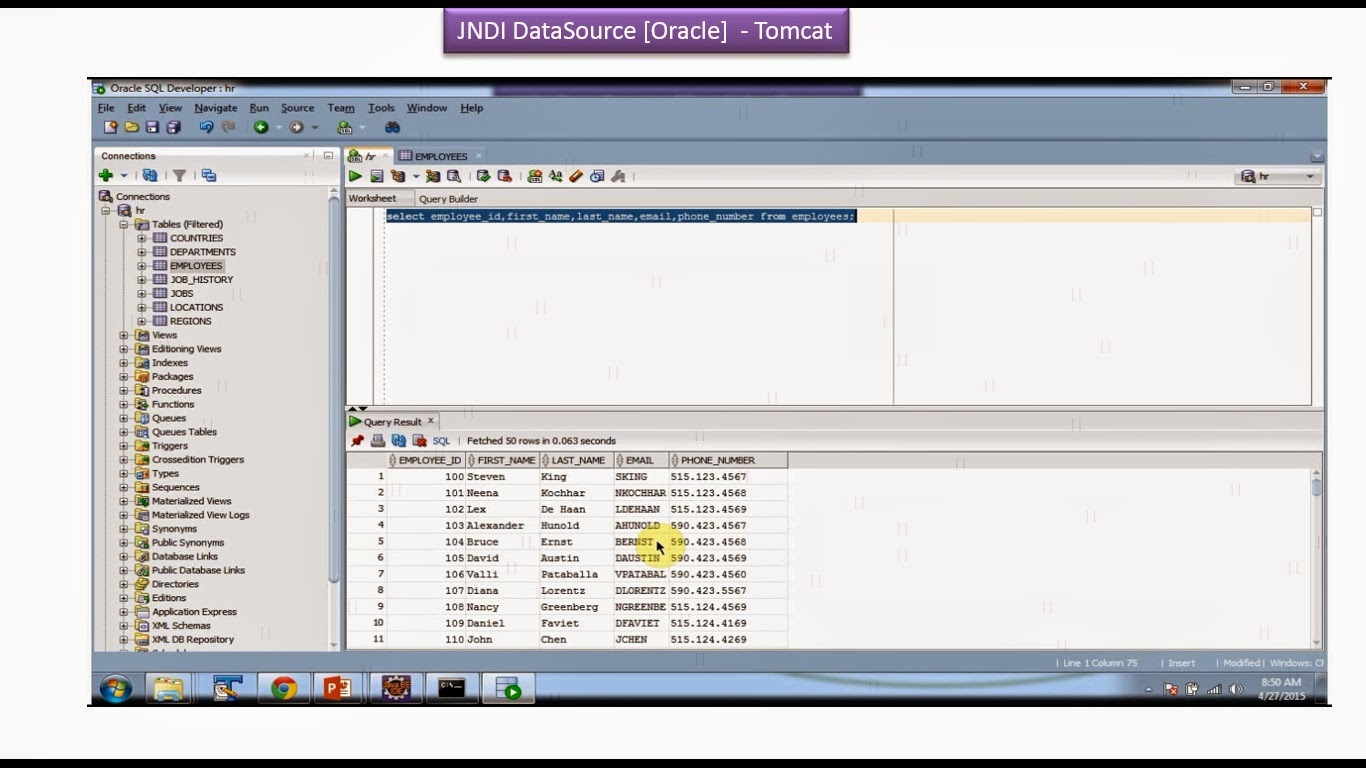Image resolution: width=1366 pixels, height=768 pixels.
Task: Select the Query Result tab
Action: pyautogui.click(x=392, y=422)
